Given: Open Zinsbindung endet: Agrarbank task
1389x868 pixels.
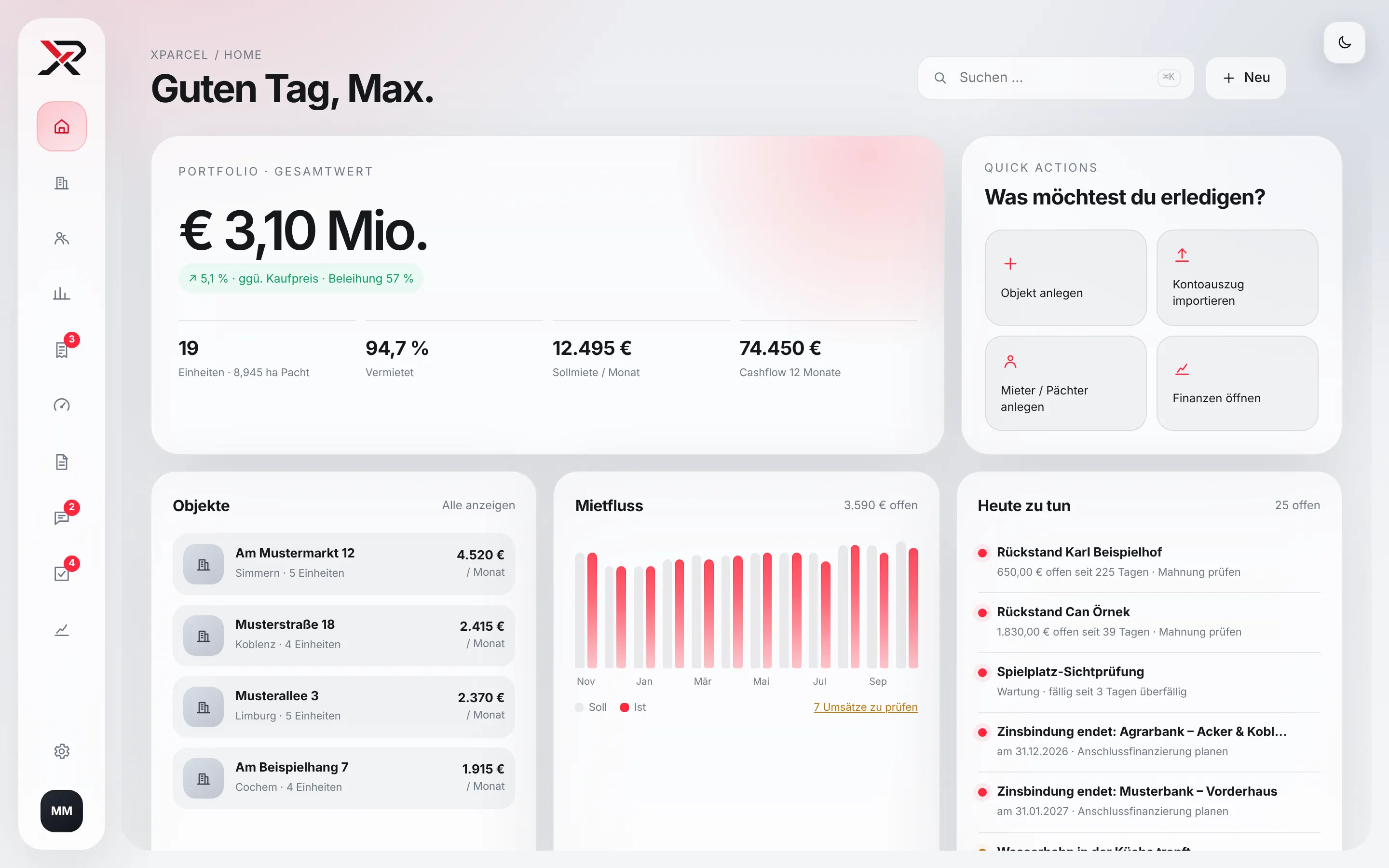Looking at the screenshot, I should (x=1148, y=741).
